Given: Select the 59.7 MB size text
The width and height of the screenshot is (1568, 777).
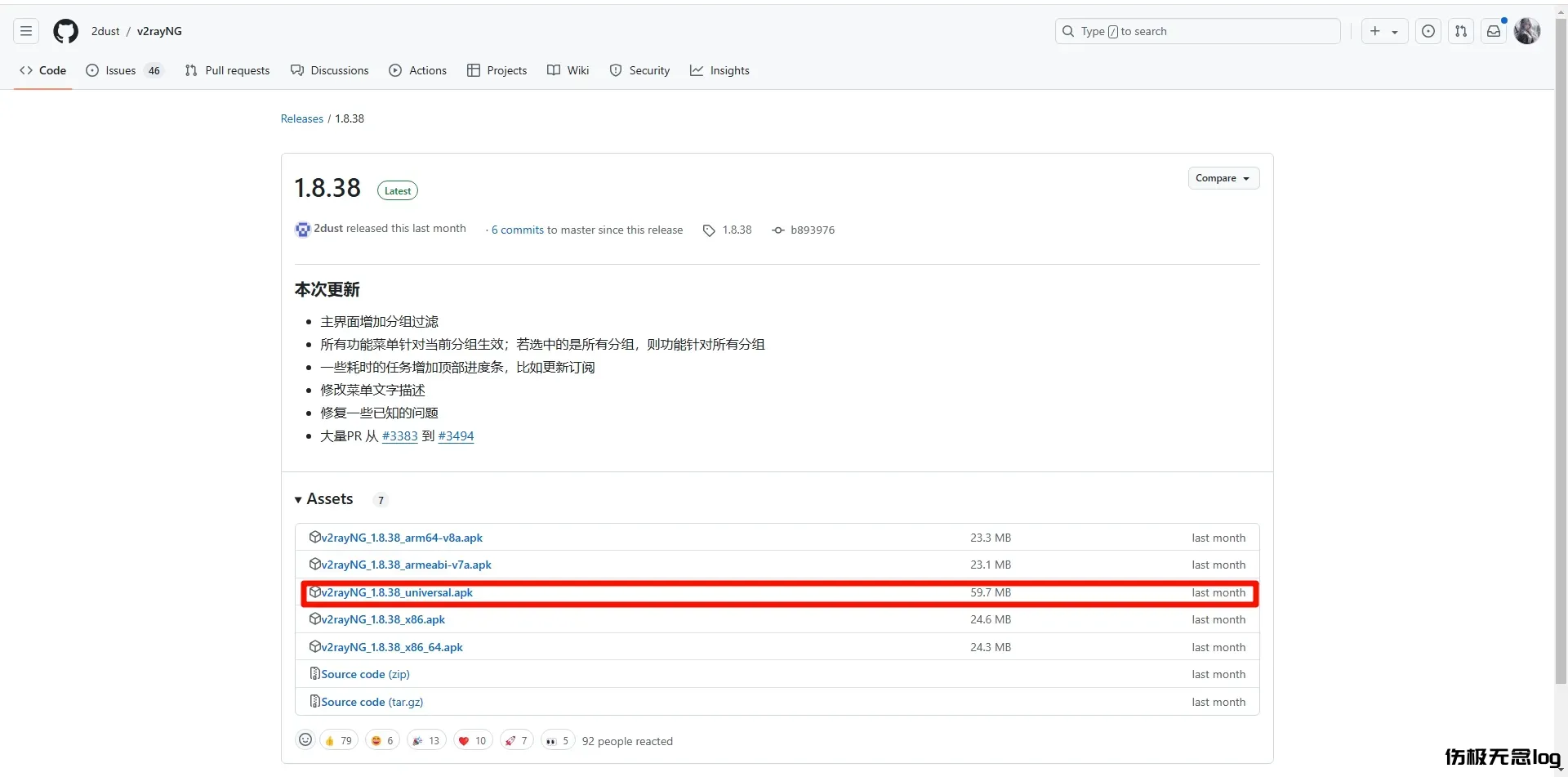Looking at the screenshot, I should 991,592.
